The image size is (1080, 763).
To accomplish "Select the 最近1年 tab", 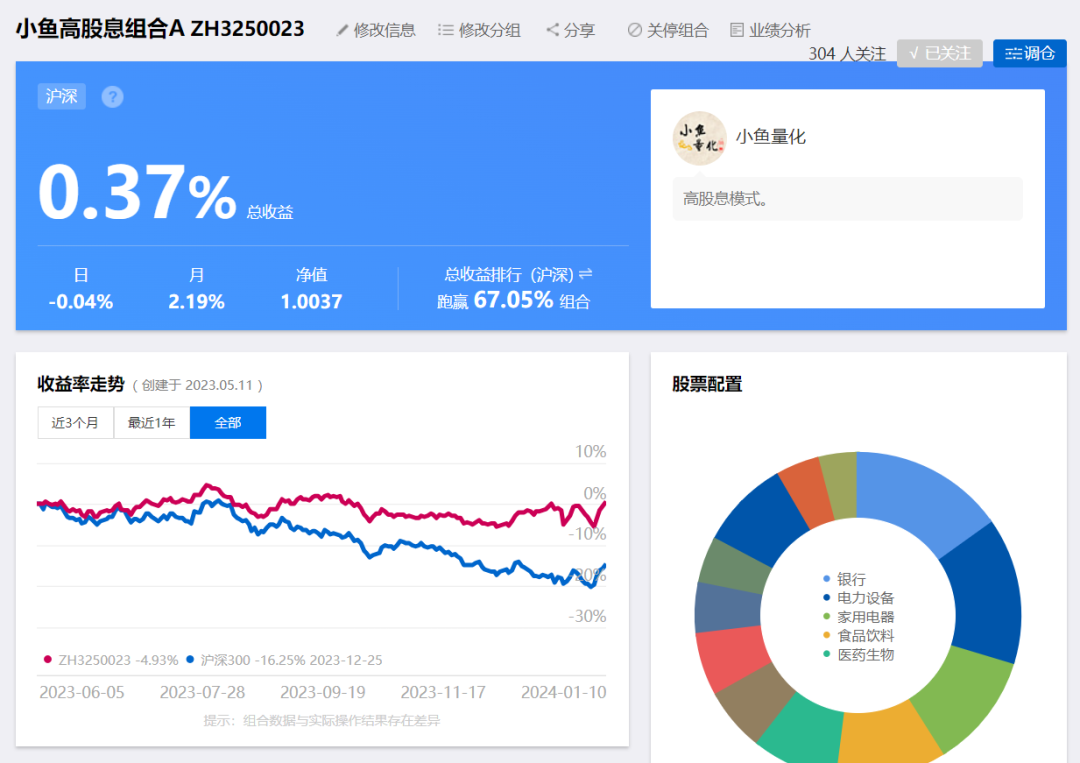I will click(152, 422).
